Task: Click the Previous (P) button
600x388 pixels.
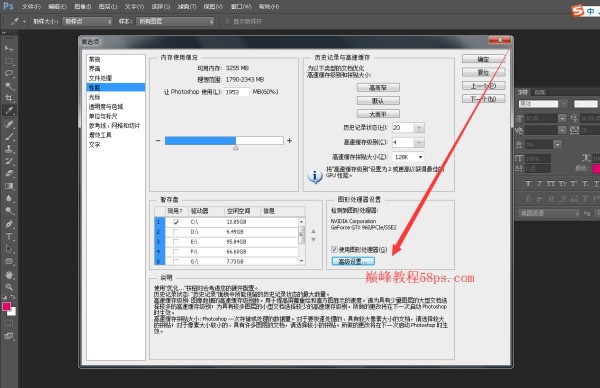Action: click(x=483, y=86)
